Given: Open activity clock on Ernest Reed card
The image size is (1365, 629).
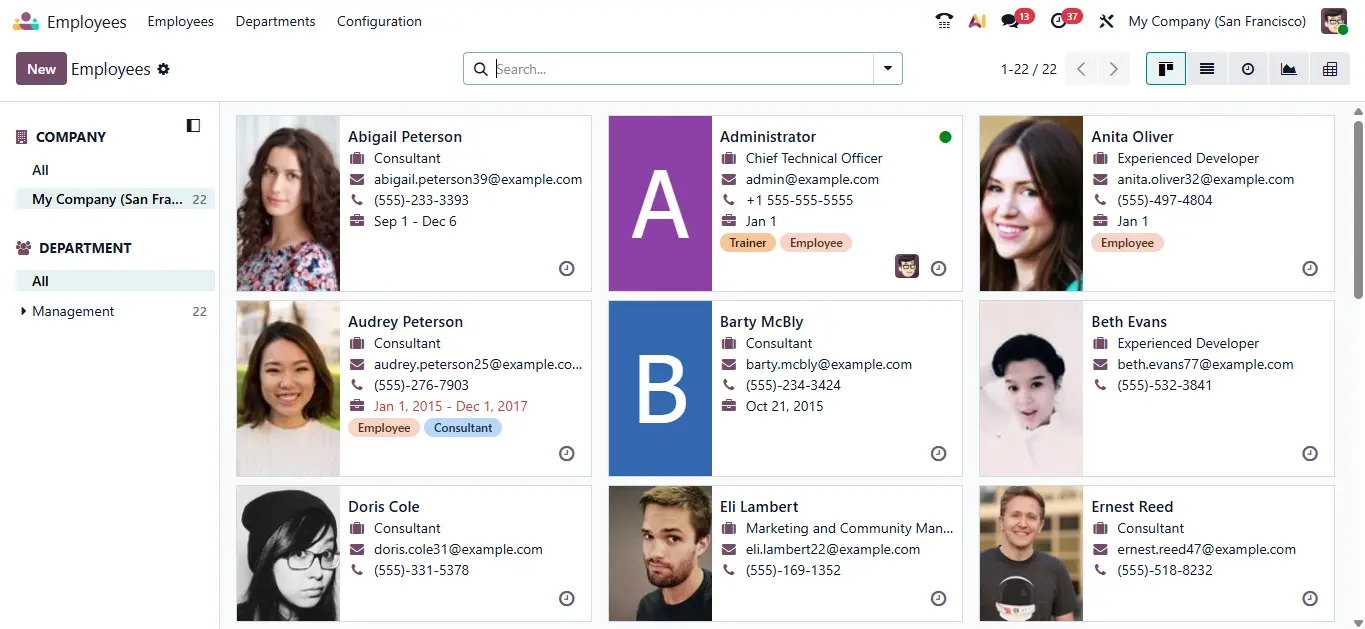Looking at the screenshot, I should click(1310, 598).
